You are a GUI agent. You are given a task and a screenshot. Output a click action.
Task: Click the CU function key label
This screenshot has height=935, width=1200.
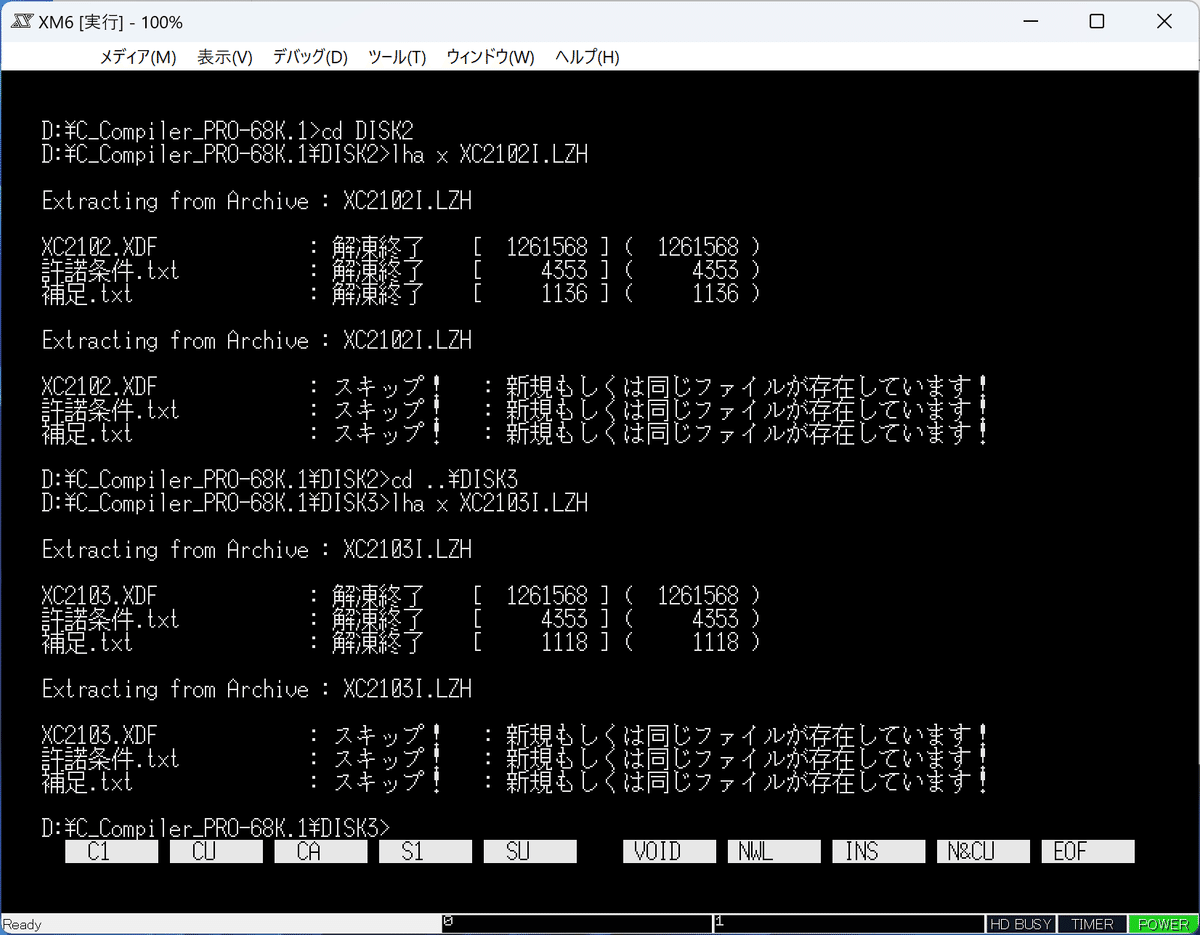[x=216, y=851]
